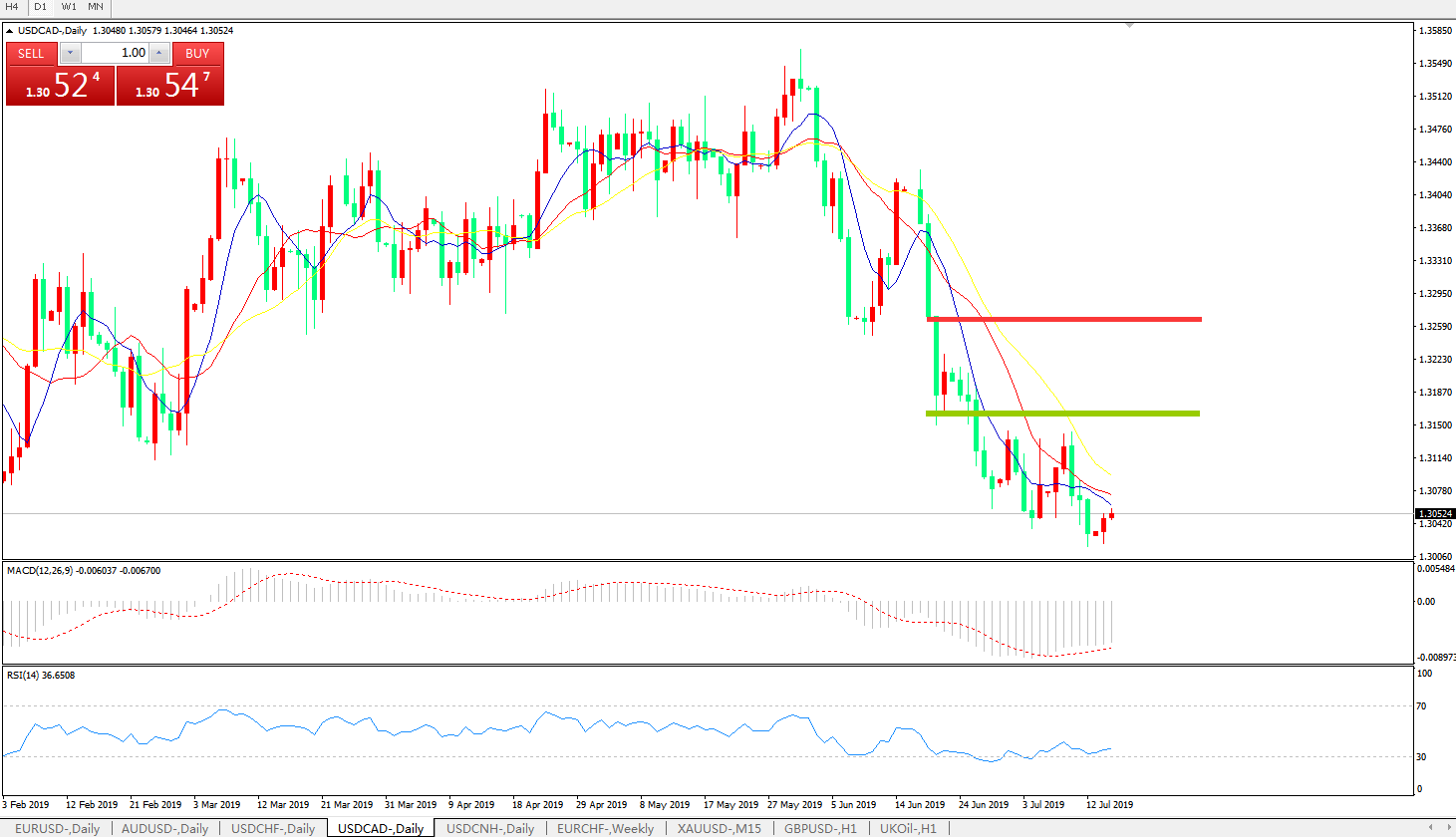Screen dimensions: 1456x837
Task: Open the EURUSD-,Daily chart tab
Action: (x=57, y=828)
